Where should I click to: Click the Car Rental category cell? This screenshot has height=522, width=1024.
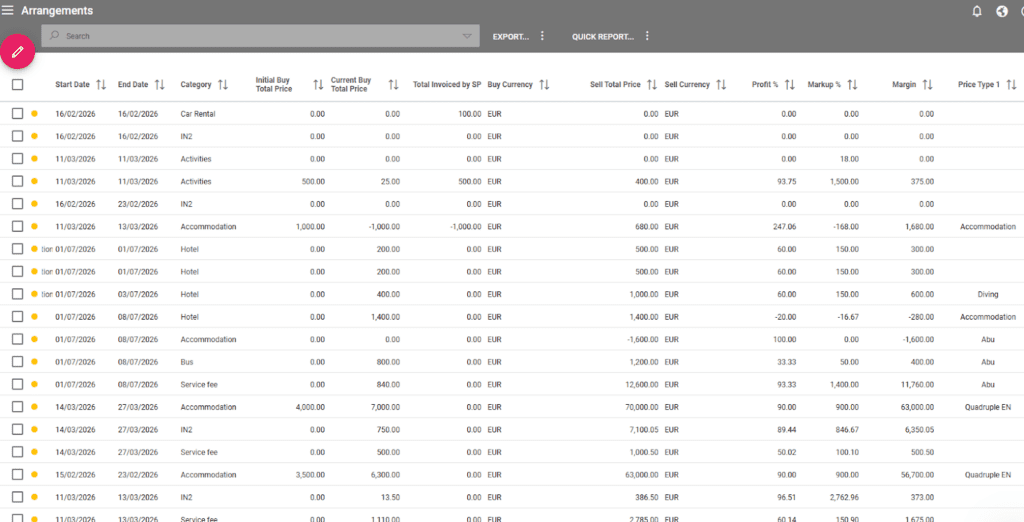(198, 114)
